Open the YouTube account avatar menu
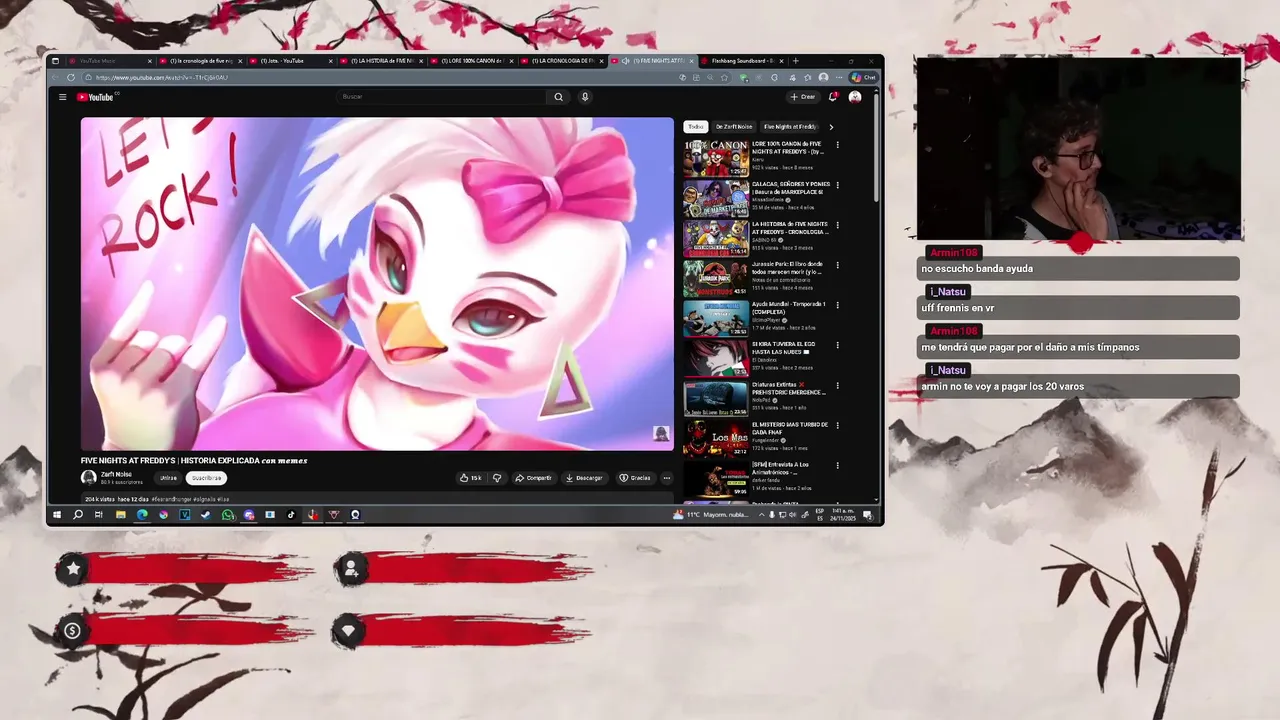This screenshot has height=720, width=1280. 855,97
